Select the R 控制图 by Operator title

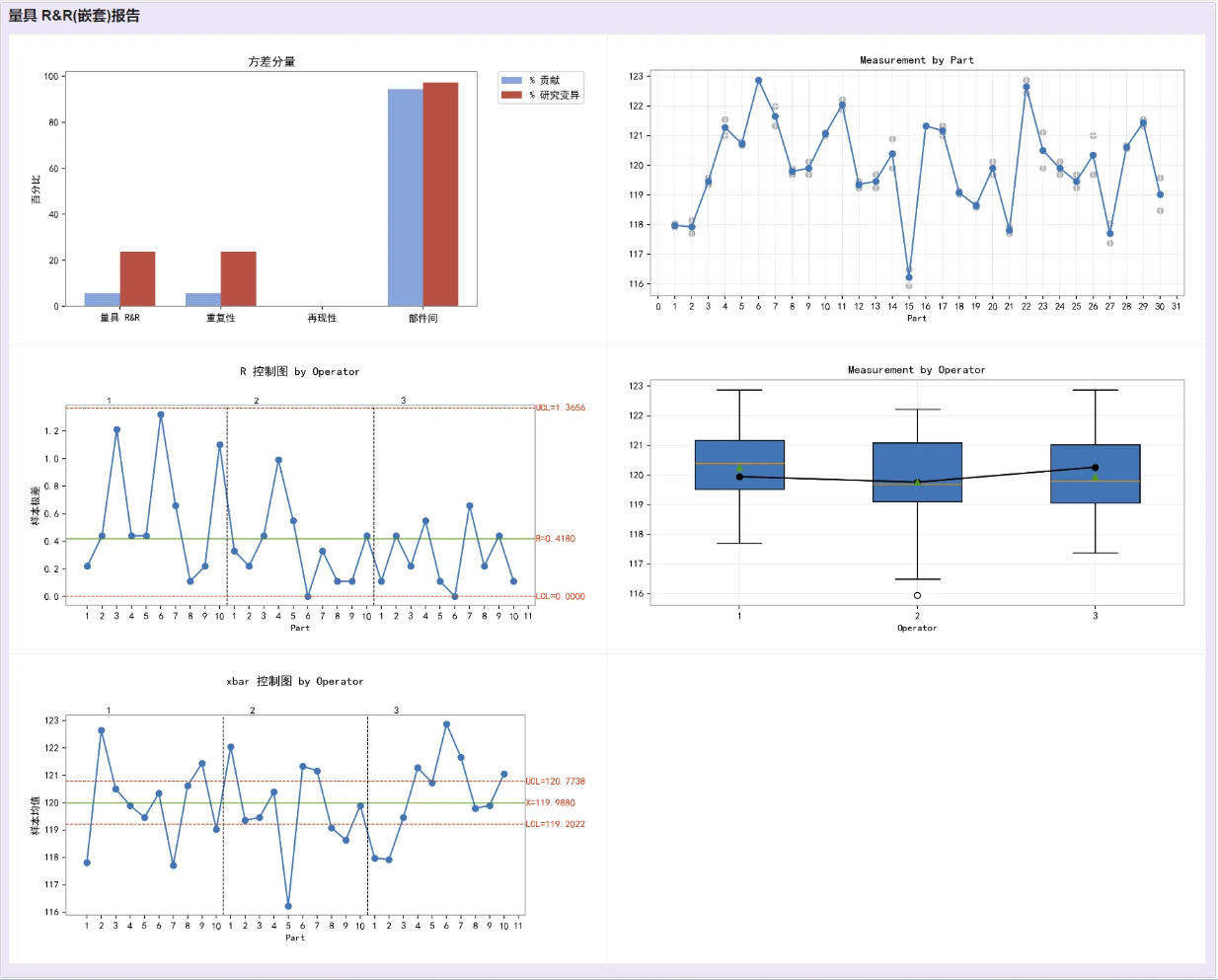[x=299, y=372]
